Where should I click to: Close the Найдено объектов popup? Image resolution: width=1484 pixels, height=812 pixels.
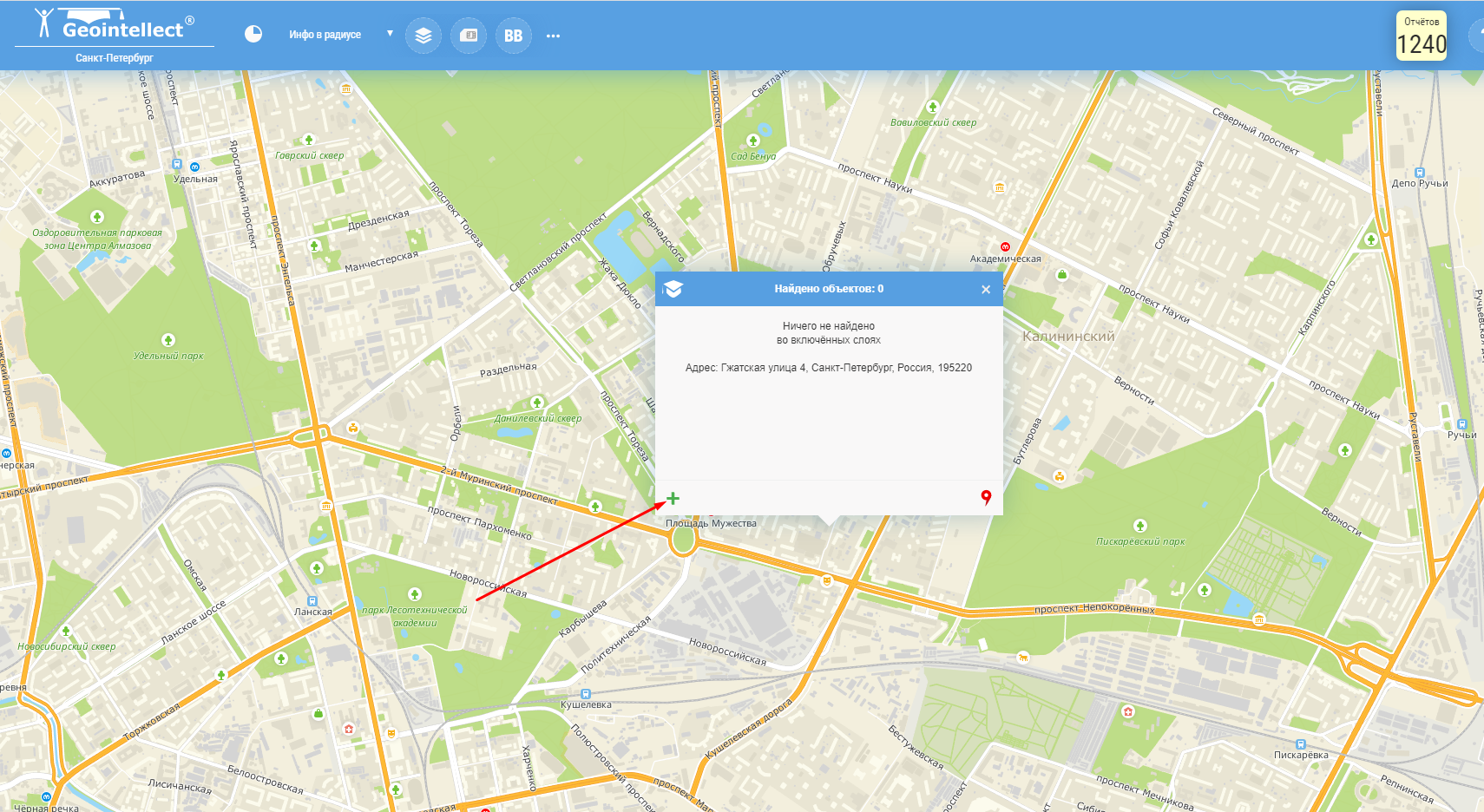pos(986,290)
